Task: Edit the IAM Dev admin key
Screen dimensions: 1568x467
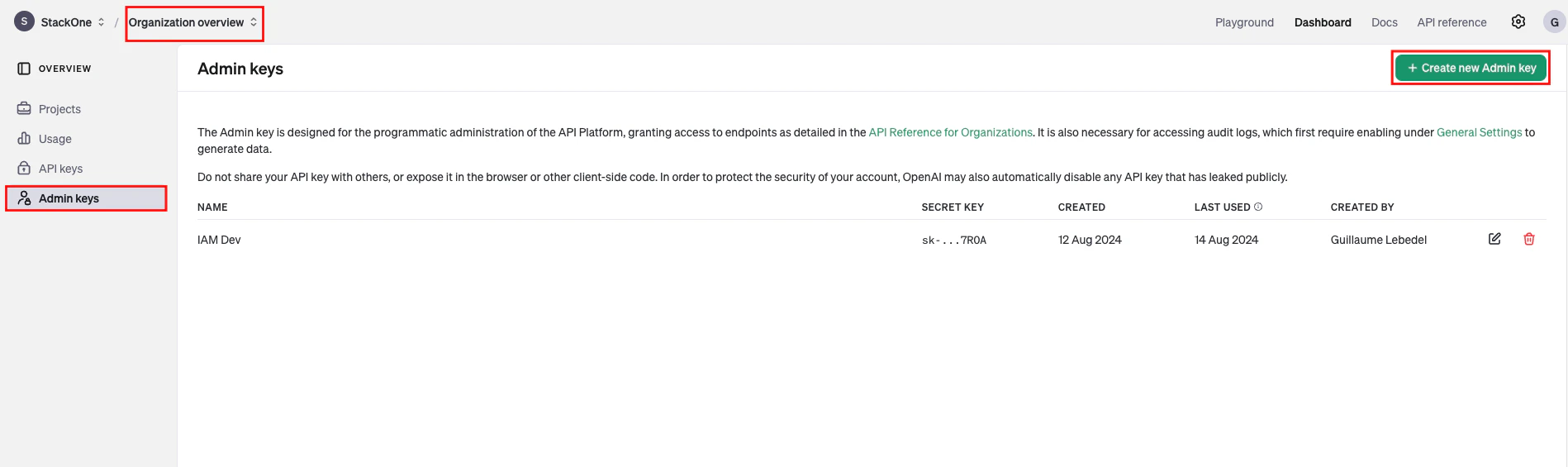Action: coord(1494,239)
